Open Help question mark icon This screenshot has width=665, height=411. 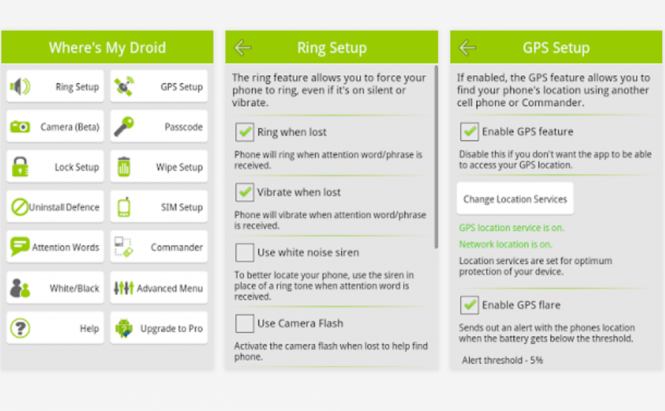click(20, 328)
